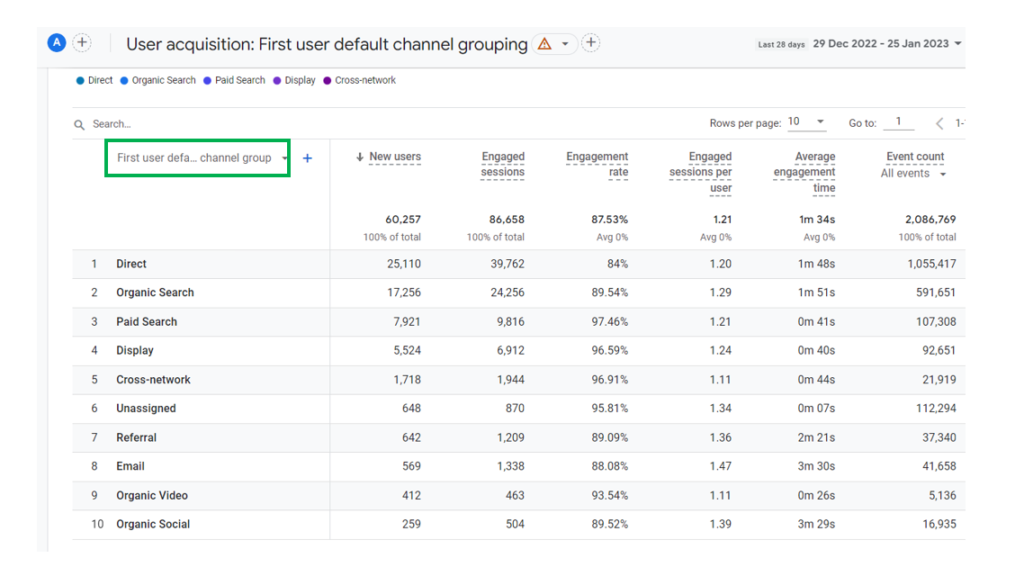This screenshot has height=576, width=1024.
Task: Click the Go to page number field
Action: point(899,122)
